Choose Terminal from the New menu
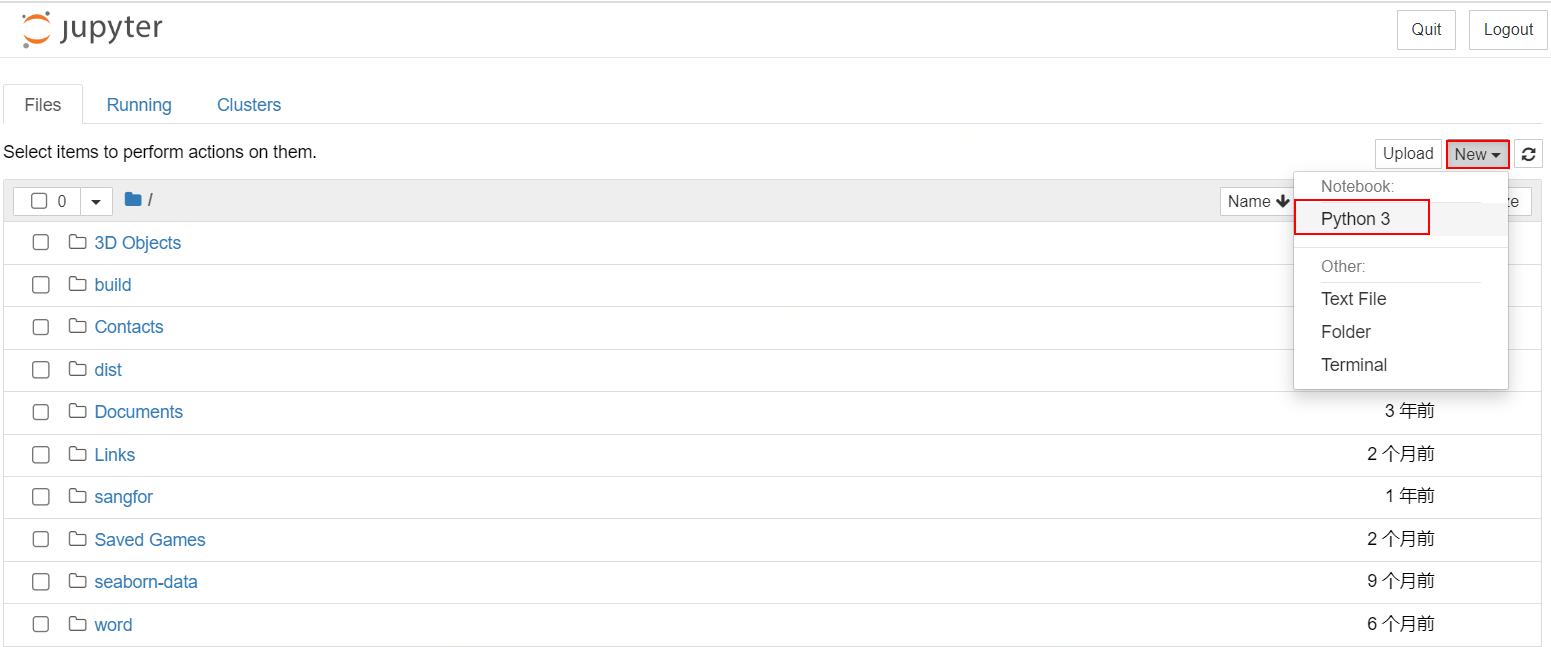 point(1354,365)
